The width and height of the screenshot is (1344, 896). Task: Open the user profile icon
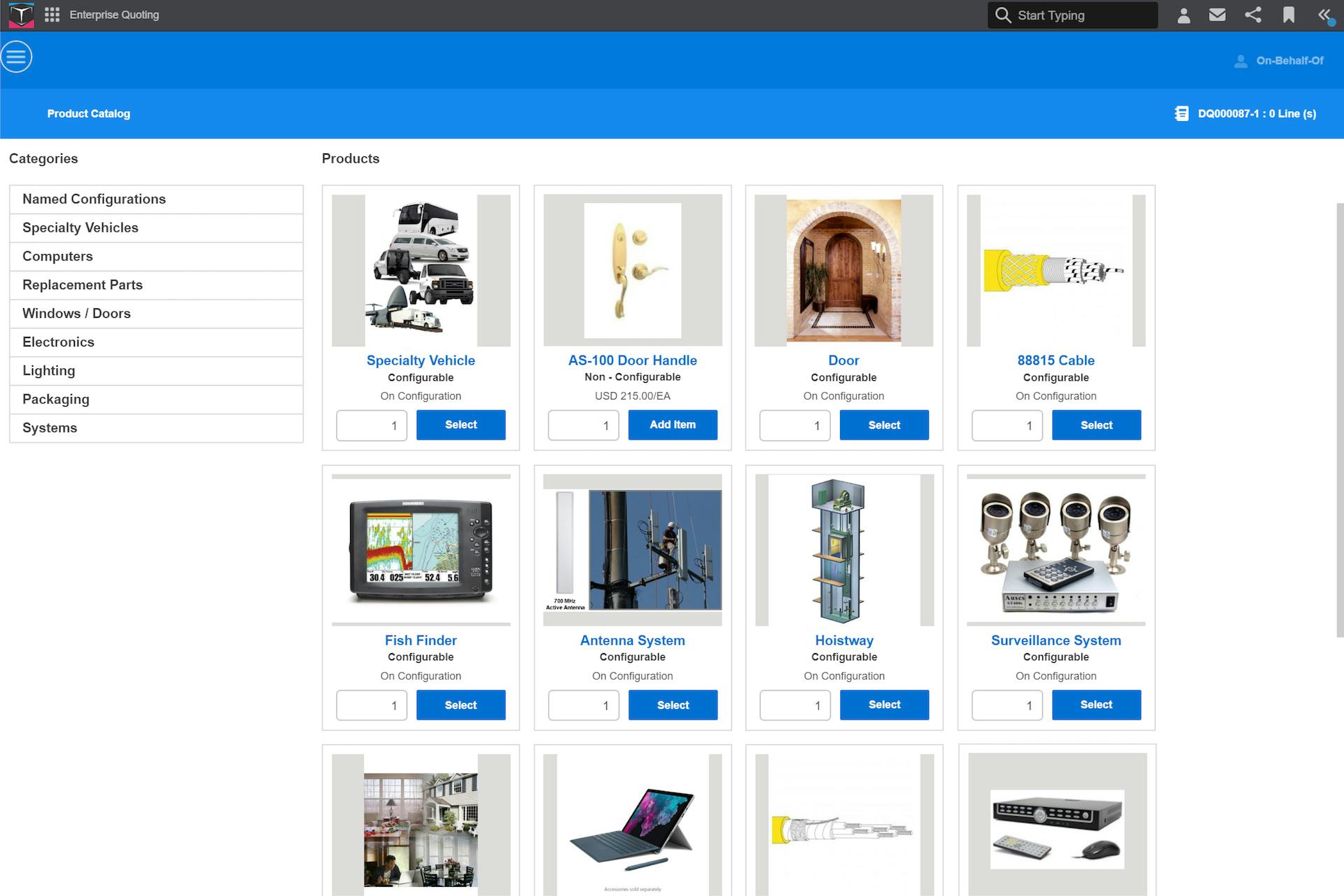(1184, 15)
